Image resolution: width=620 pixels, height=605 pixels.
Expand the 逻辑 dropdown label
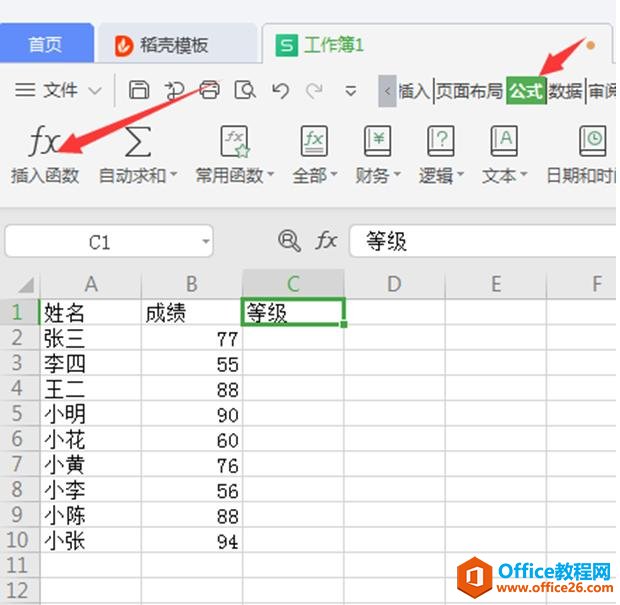[441, 176]
